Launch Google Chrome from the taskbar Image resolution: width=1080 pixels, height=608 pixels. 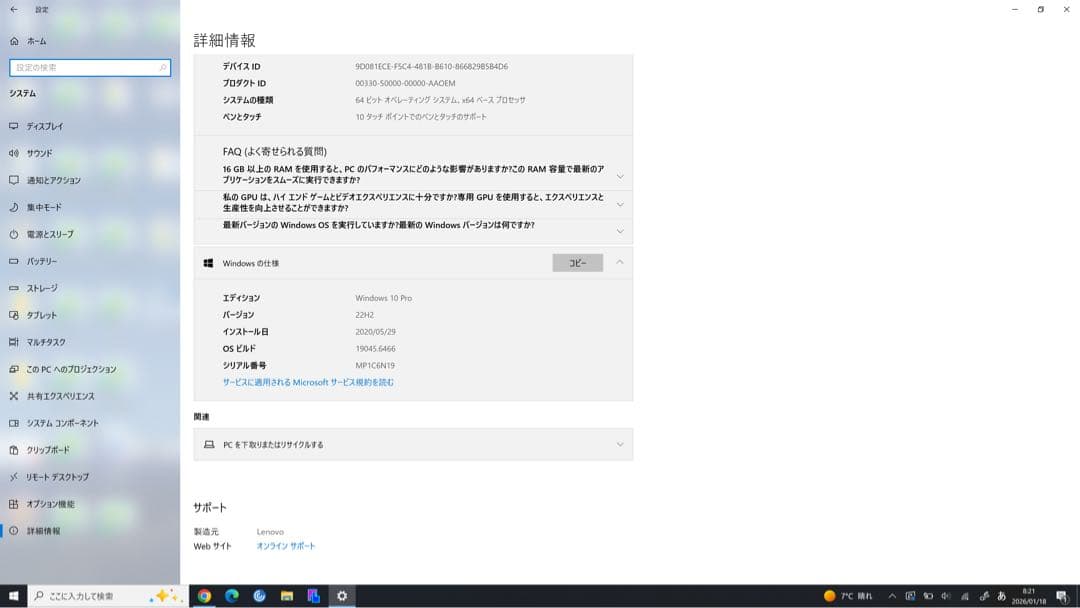click(205, 595)
